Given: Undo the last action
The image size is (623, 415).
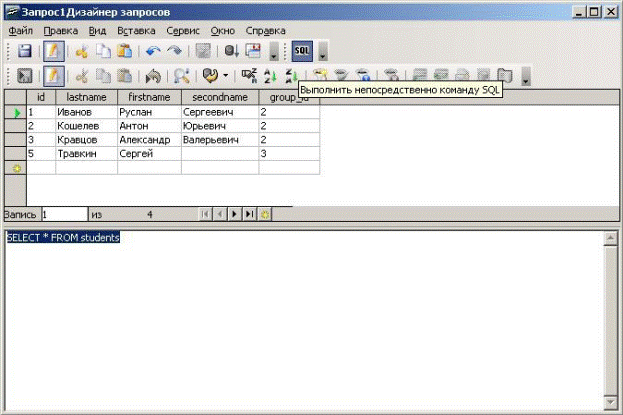Looking at the screenshot, I should click(153, 51).
